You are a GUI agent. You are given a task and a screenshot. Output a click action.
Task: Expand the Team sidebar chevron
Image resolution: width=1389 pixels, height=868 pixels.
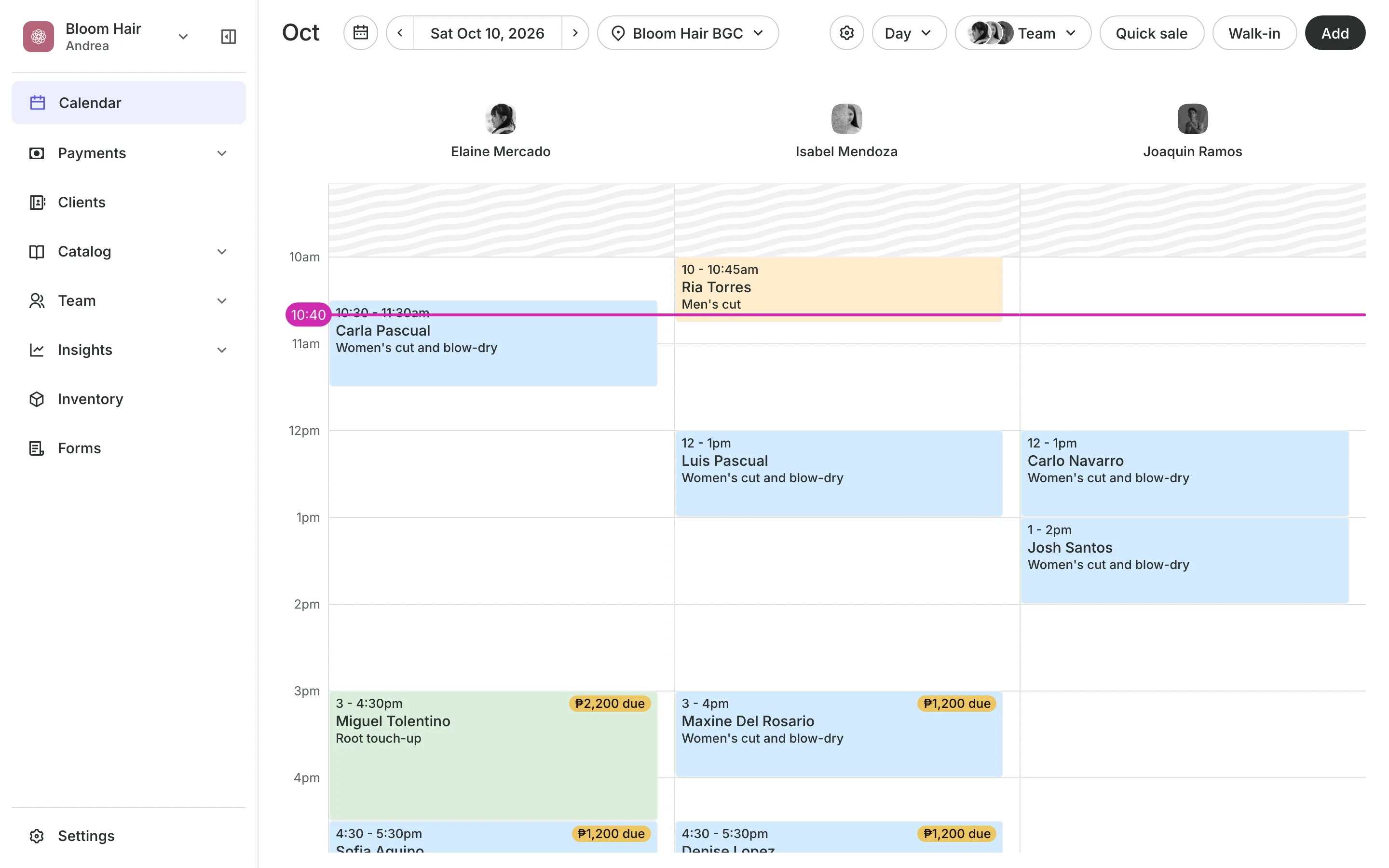click(x=222, y=301)
